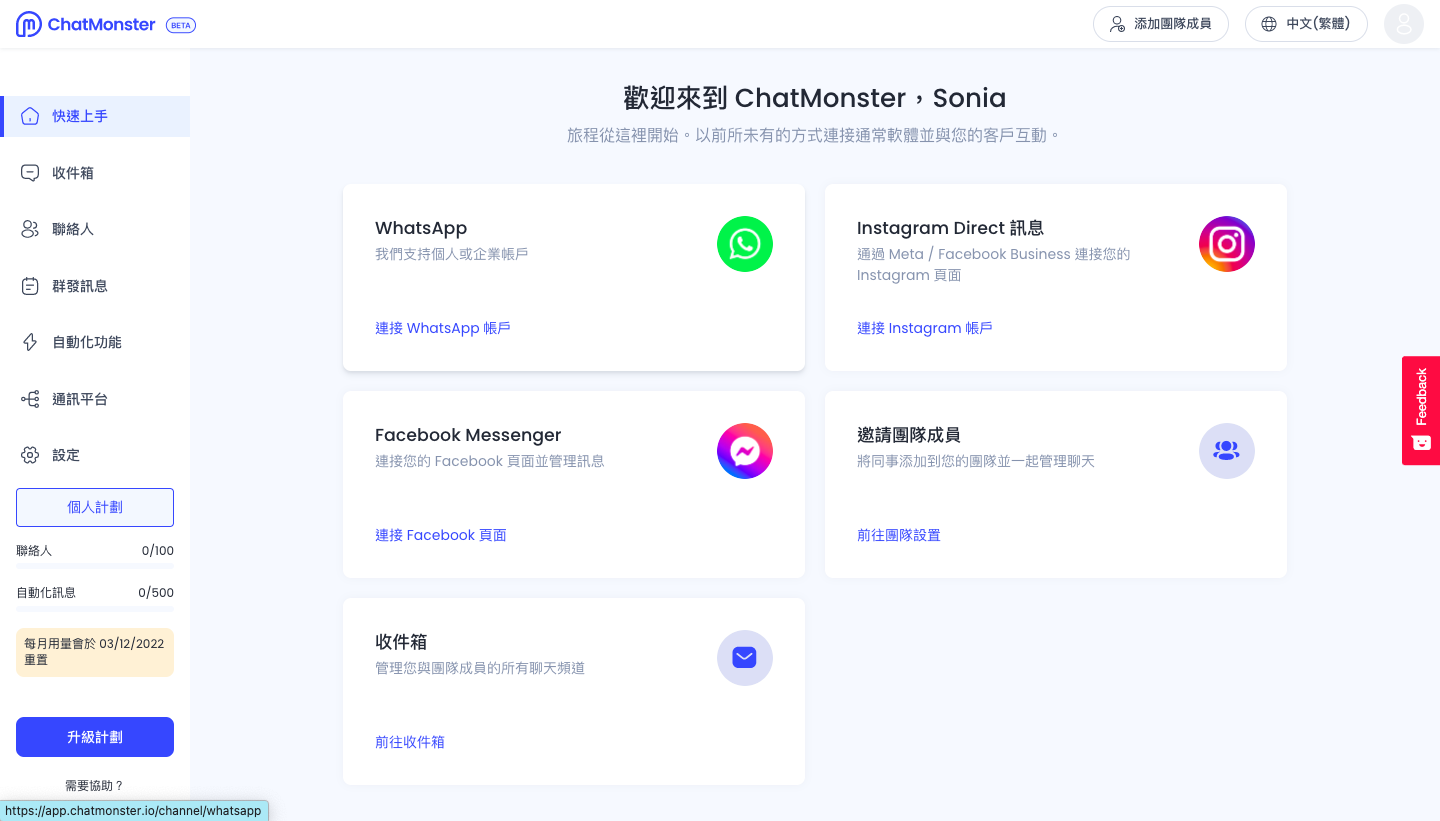Click the calendar icon for 群發訊息
This screenshot has height=821, width=1440.
point(30,286)
